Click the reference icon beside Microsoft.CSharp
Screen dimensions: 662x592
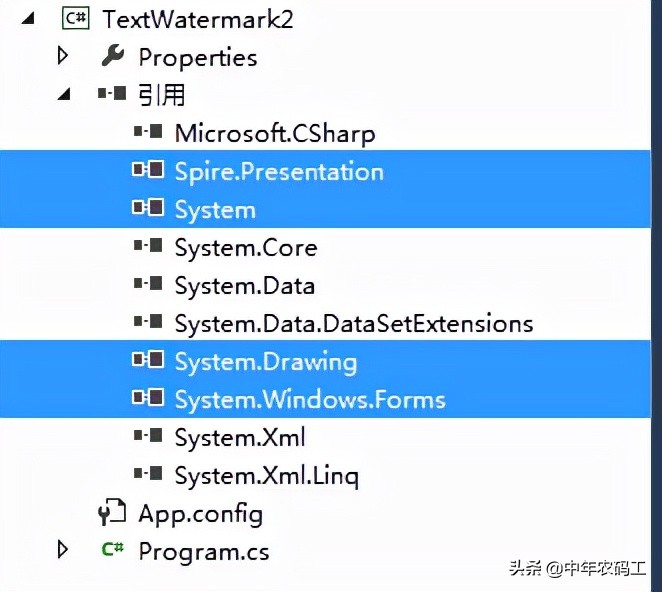pyautogui.click(x=148, y=132)
